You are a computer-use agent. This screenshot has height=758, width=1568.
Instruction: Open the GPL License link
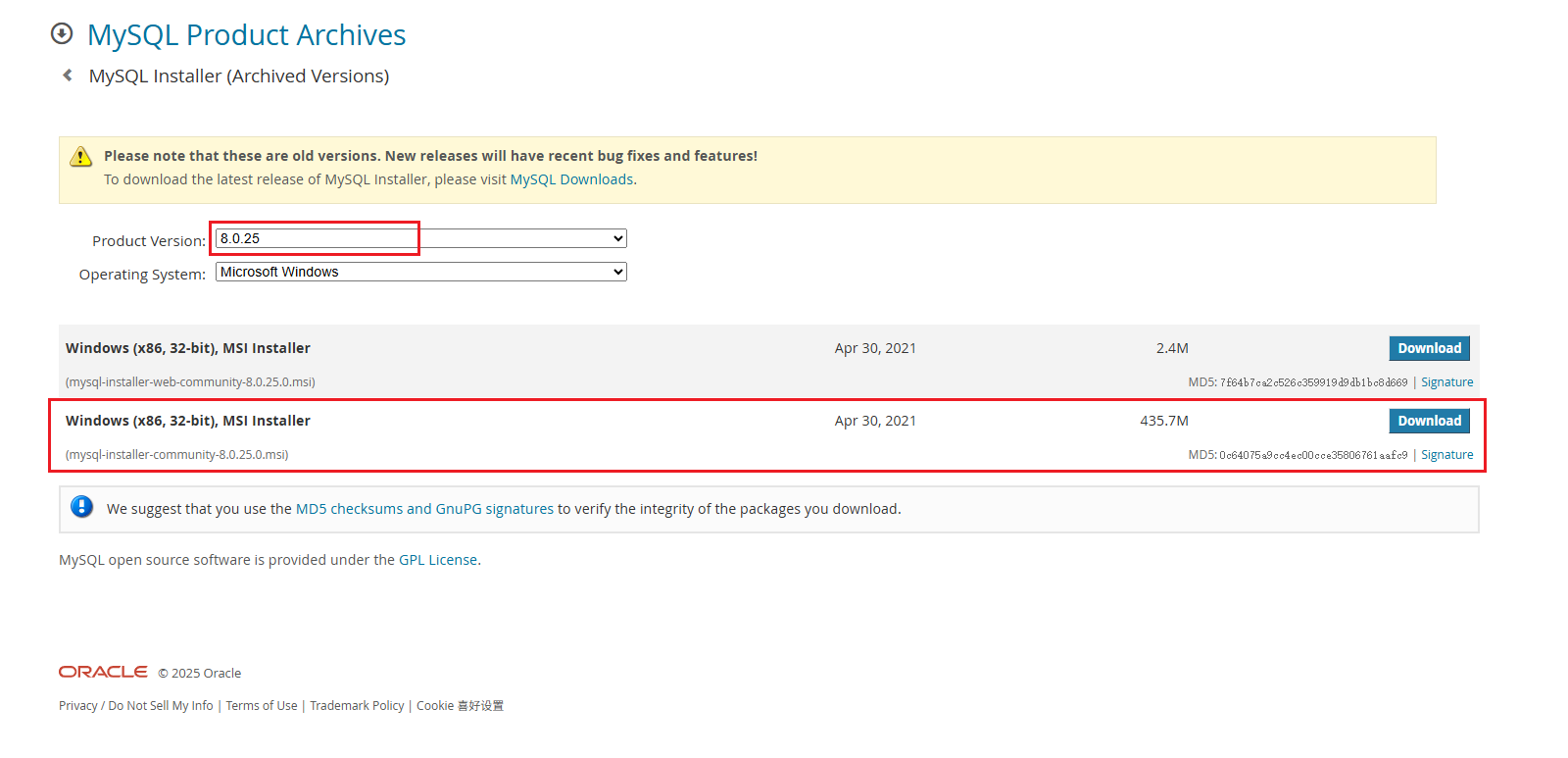(x=438, y=560)
